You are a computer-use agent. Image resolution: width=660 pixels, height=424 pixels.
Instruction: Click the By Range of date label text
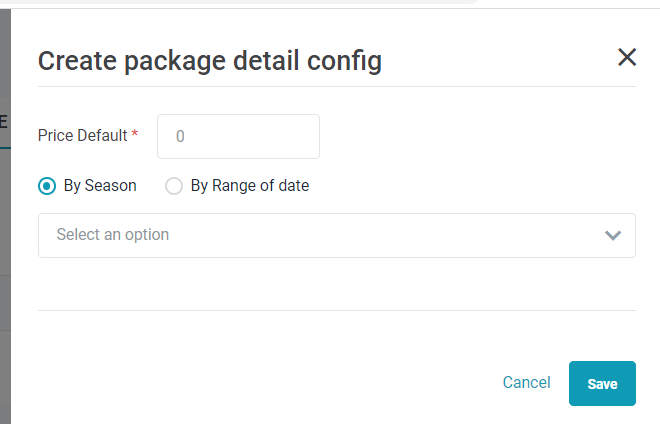tap(250, 186)
